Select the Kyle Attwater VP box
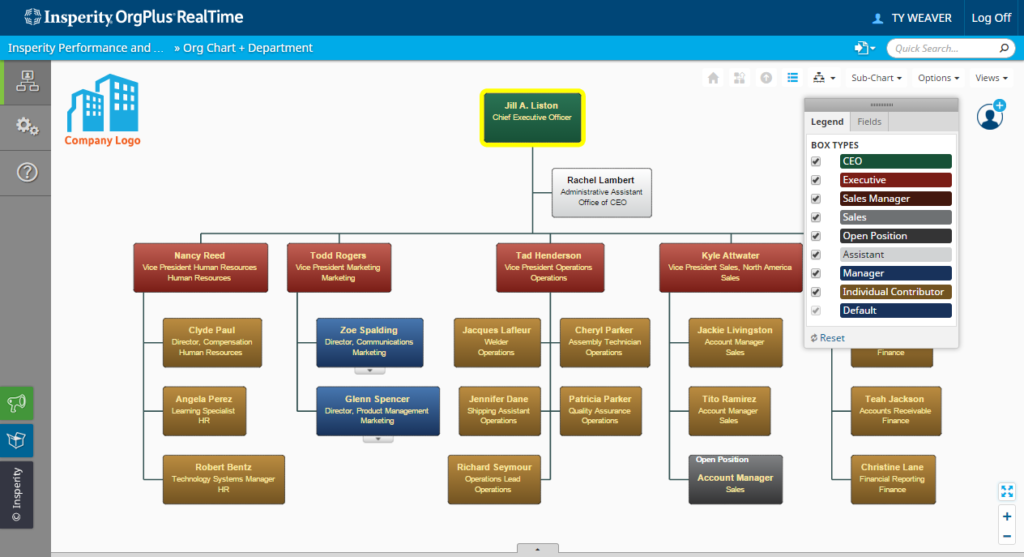 click(x=731, y=267)
